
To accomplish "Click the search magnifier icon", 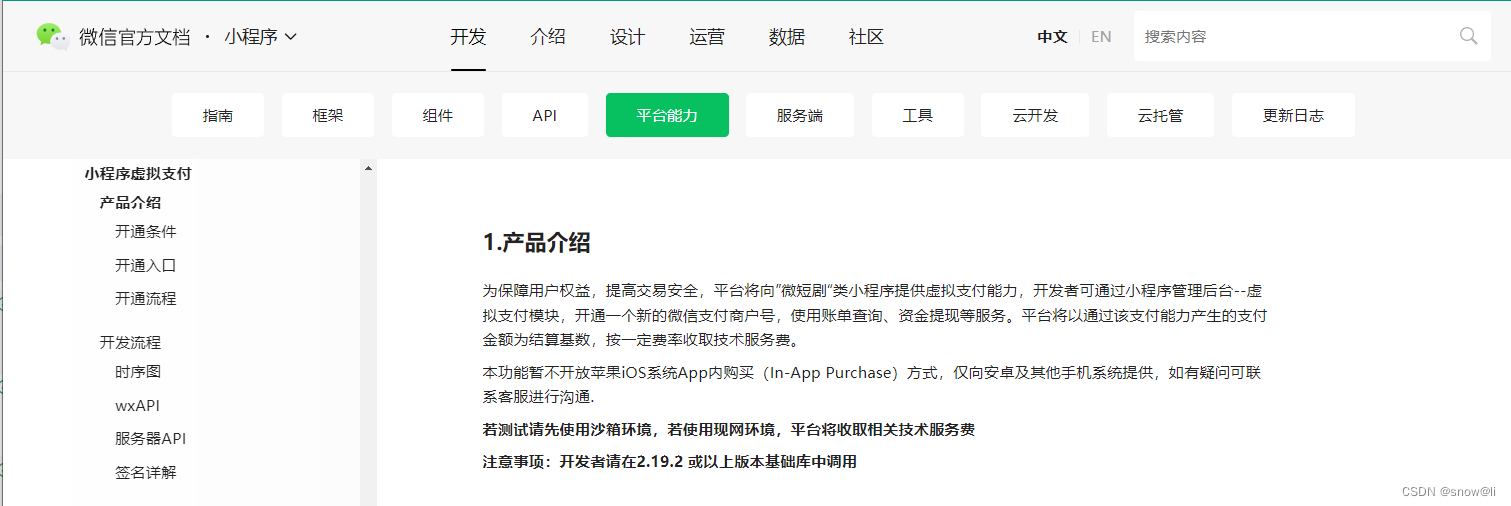I will (1468, 36).
